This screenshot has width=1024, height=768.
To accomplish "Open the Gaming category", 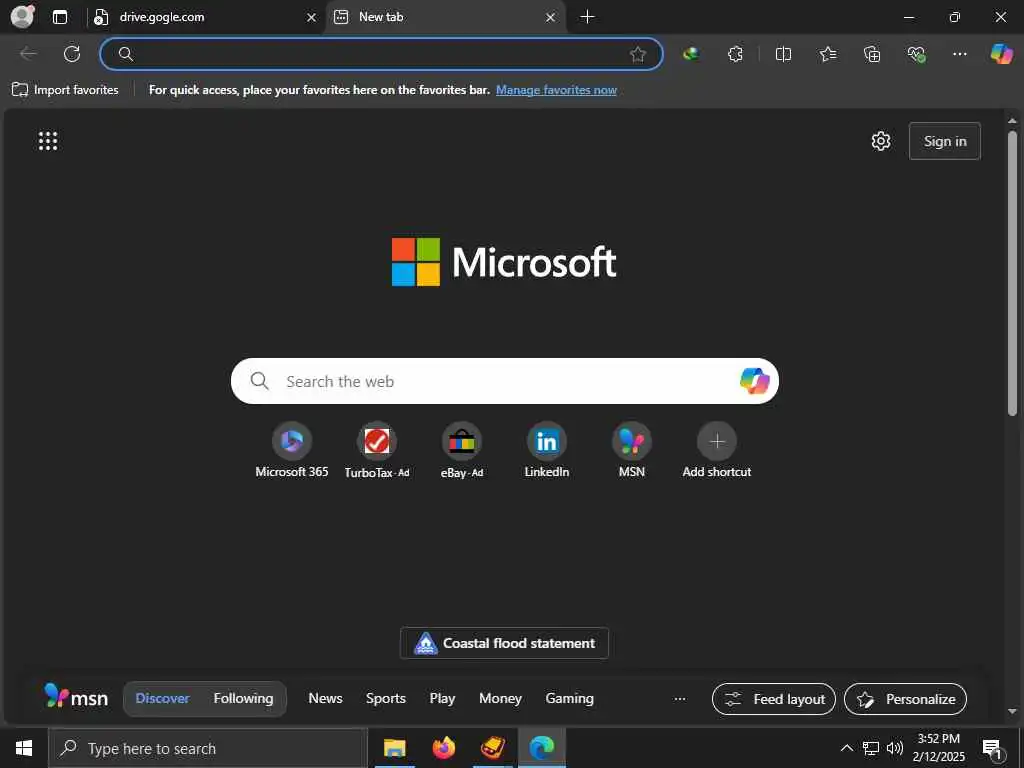I will [569, 698].
